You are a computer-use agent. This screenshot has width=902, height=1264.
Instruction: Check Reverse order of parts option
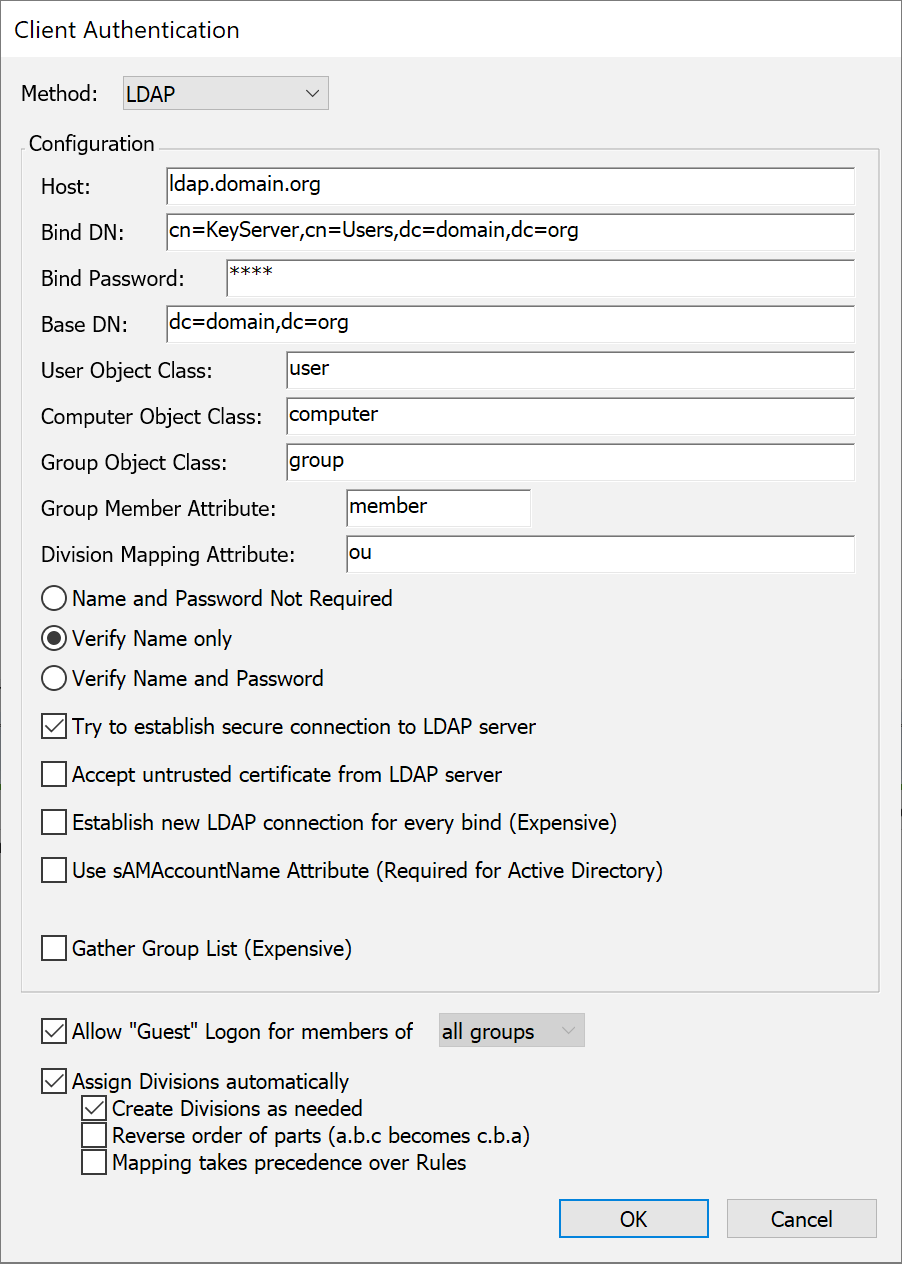pyautogui.click(x=94, y=1136)
